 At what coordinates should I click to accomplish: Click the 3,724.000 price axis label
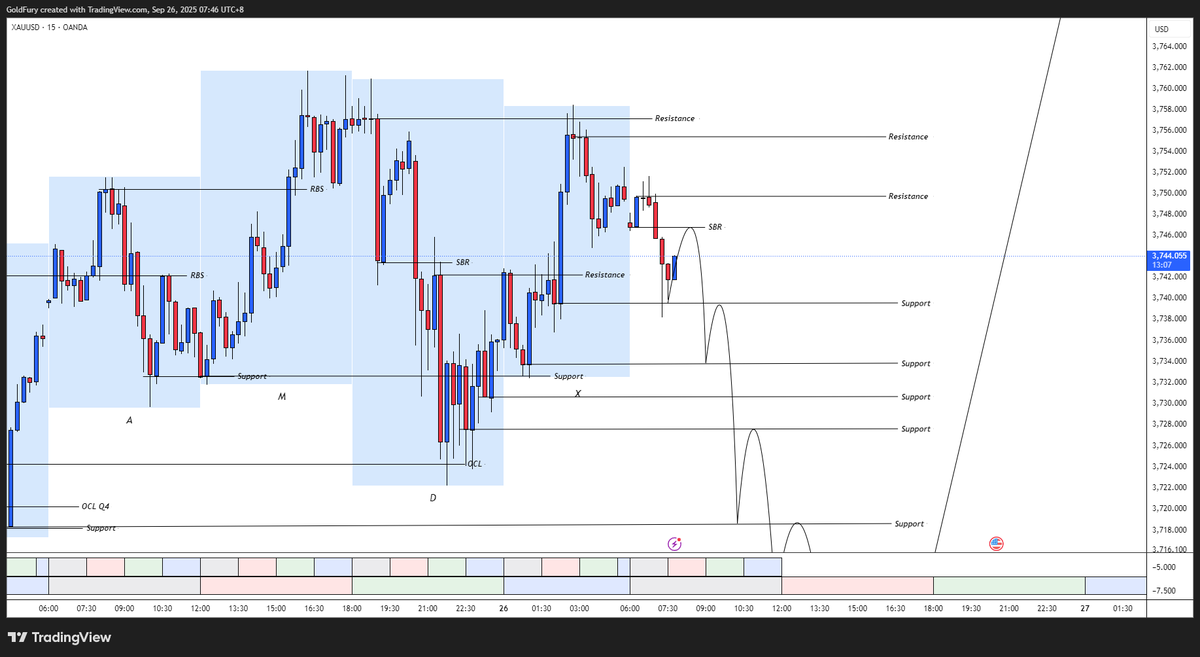[1169, 466]
